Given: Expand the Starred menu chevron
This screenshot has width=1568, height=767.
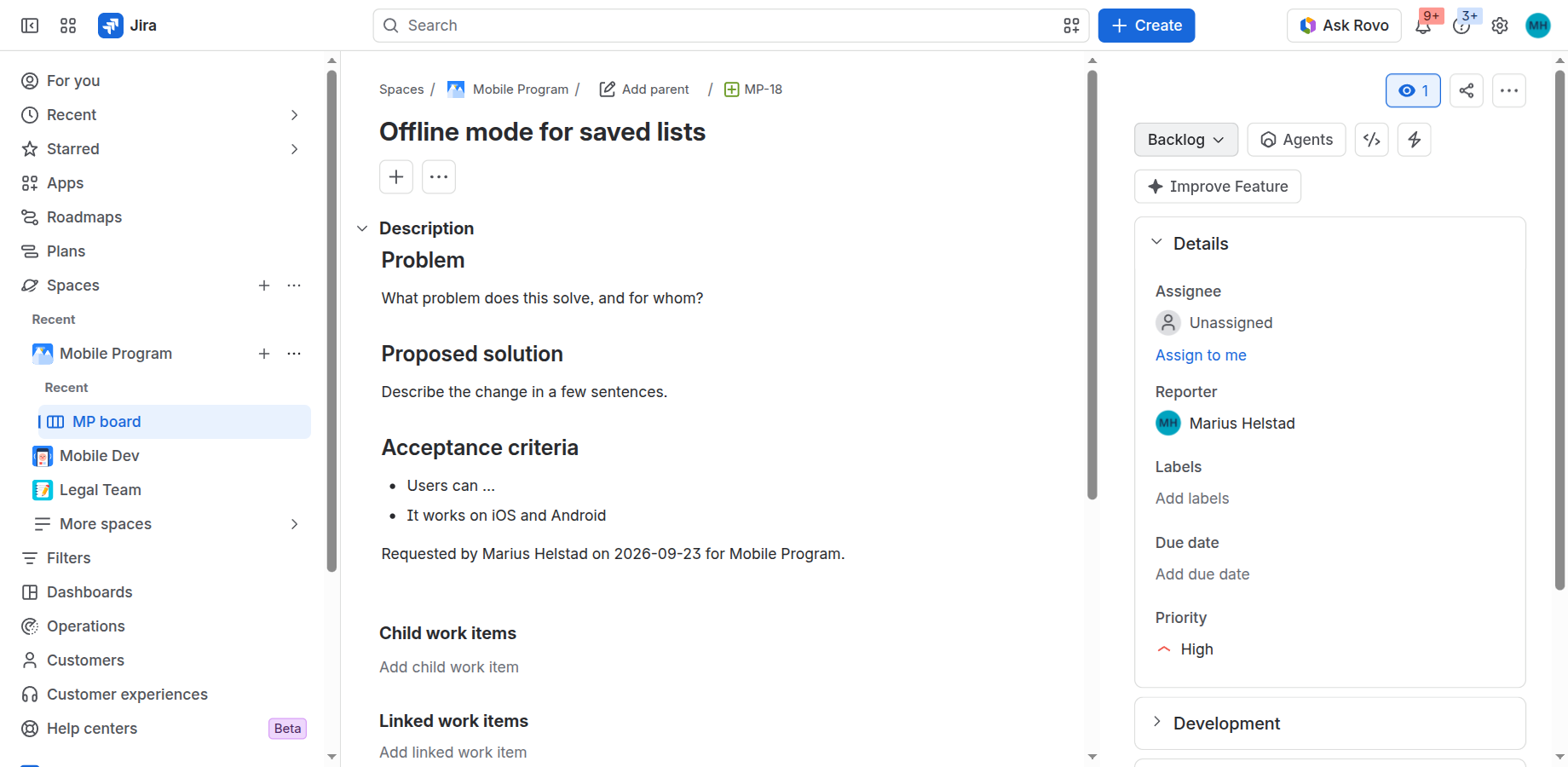Looking at the screenshot, I should (294, 149).
